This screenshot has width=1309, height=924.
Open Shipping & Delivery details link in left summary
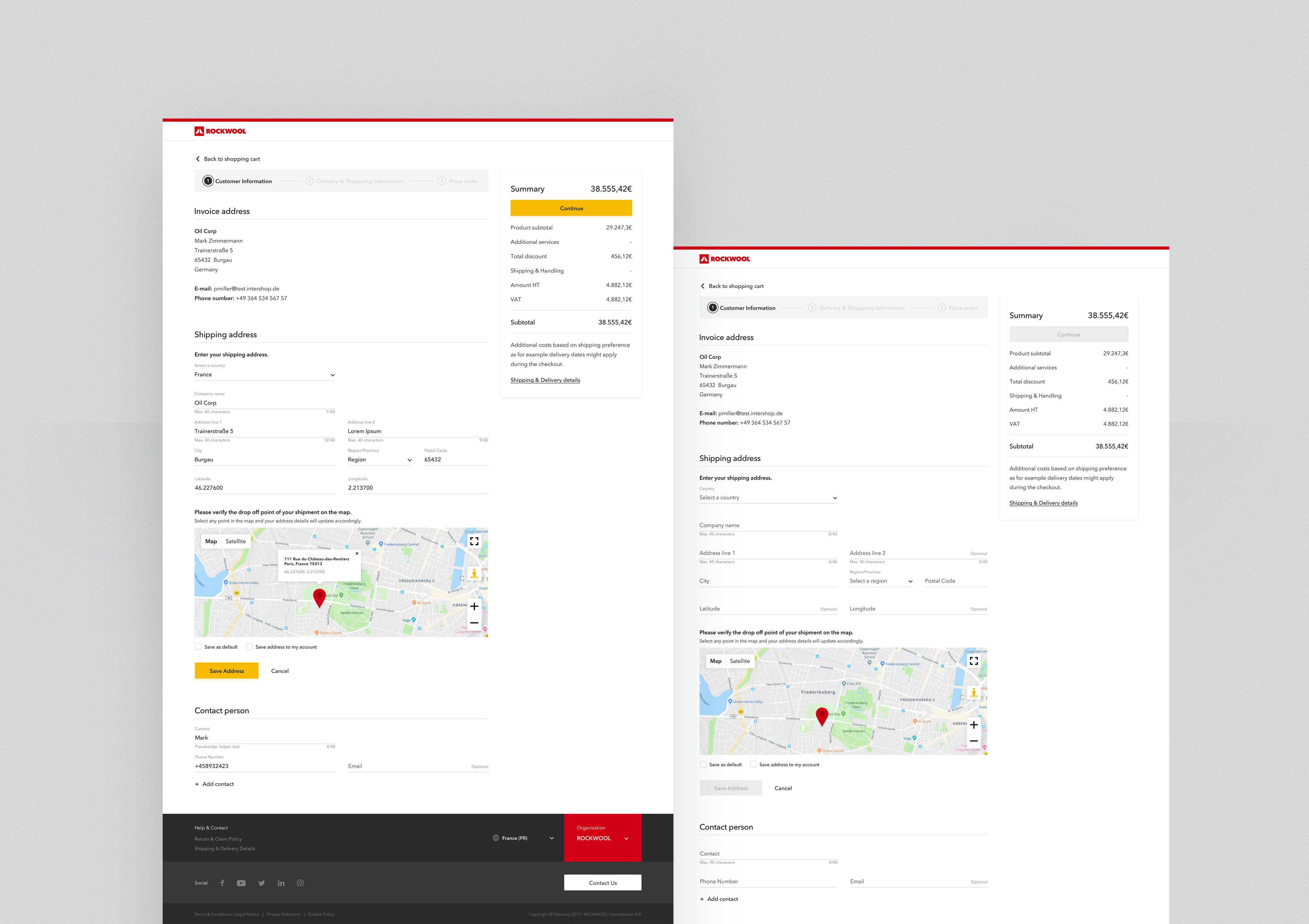tap(545, 380)
